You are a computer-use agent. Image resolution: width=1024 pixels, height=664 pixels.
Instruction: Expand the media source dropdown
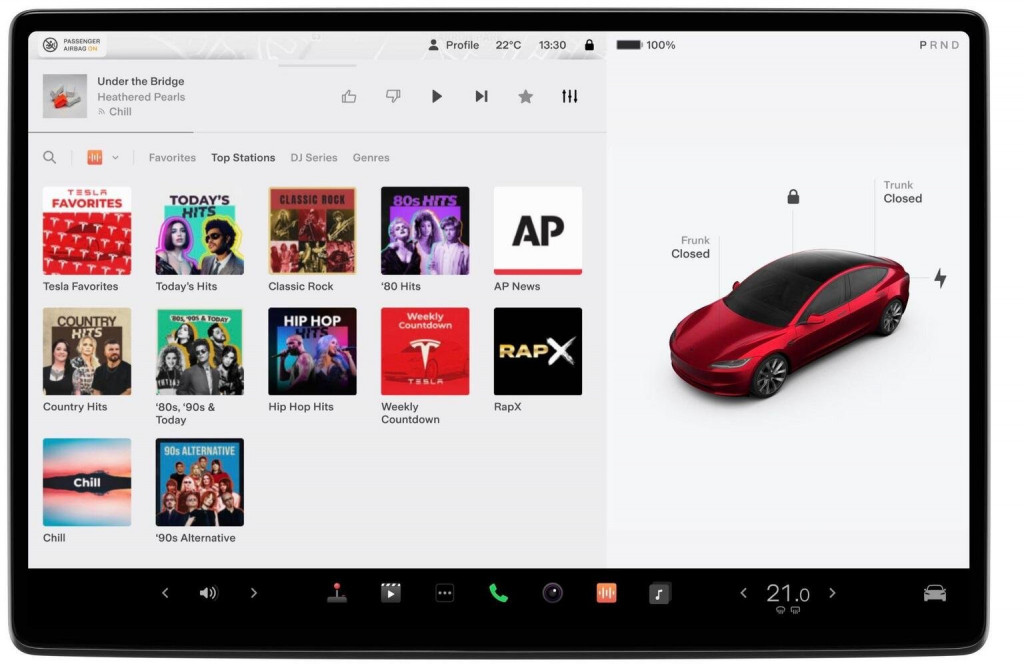pyautogui.click(x=103, y=158)
